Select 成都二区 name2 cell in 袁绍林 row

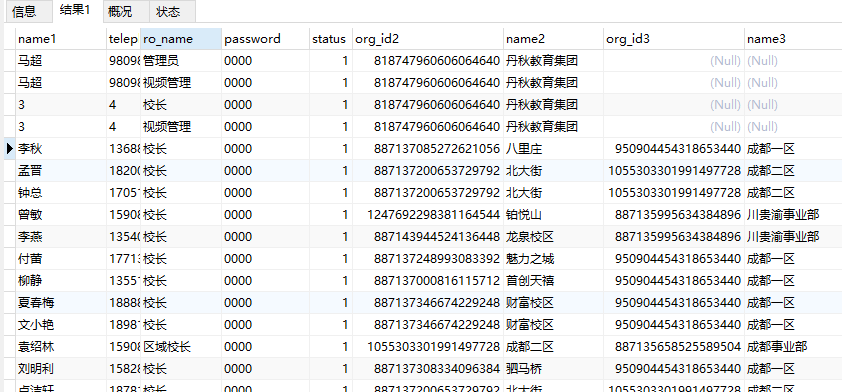[x=554, y=347]
